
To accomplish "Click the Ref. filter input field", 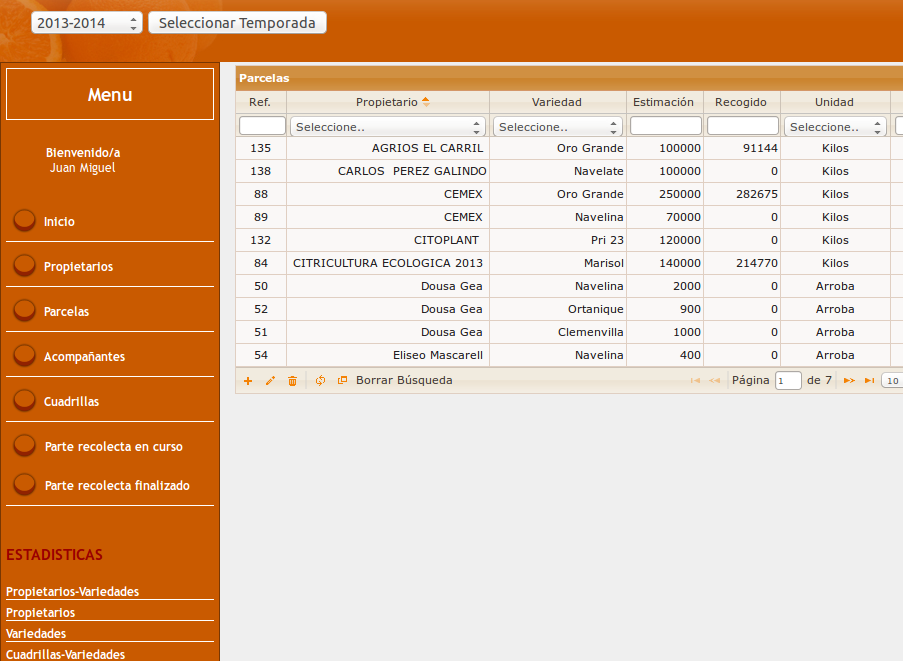I will click(x=262, y=126).
